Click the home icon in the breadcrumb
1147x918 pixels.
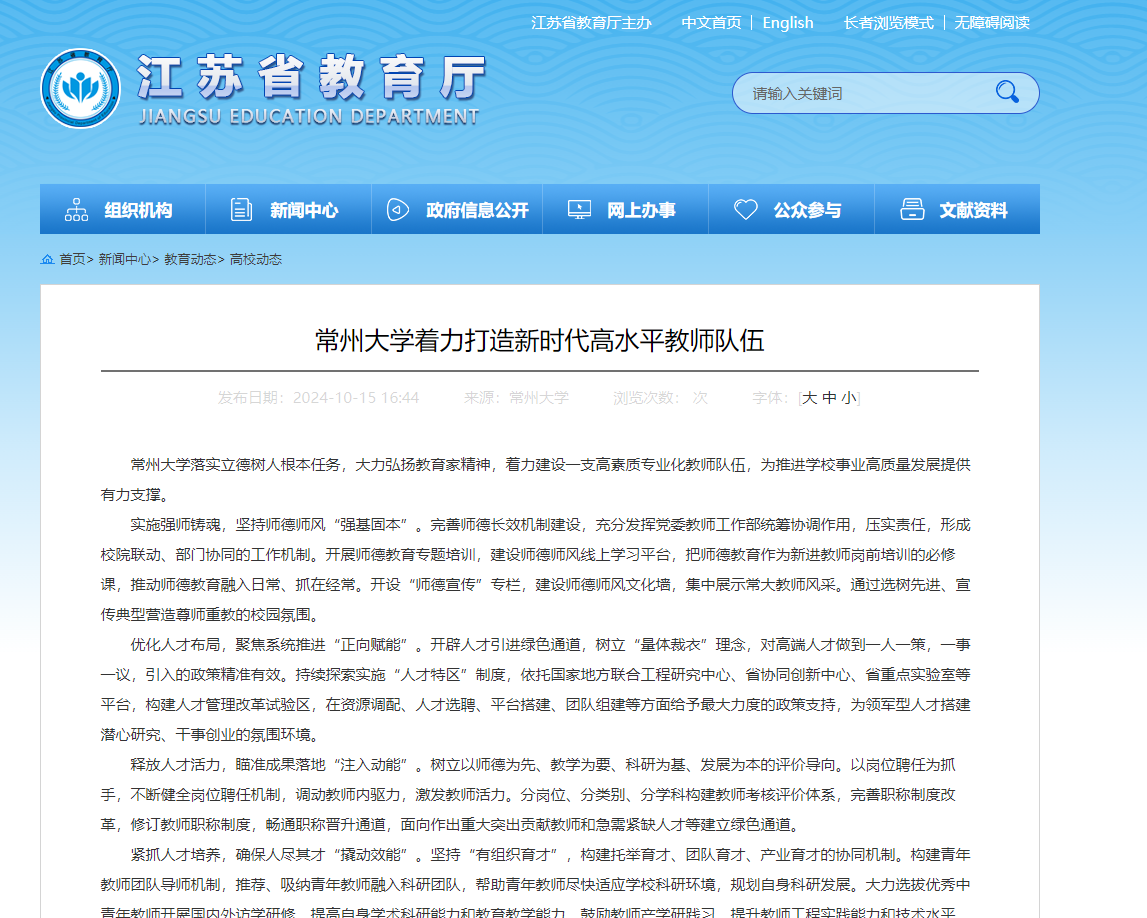click(48, 259)
